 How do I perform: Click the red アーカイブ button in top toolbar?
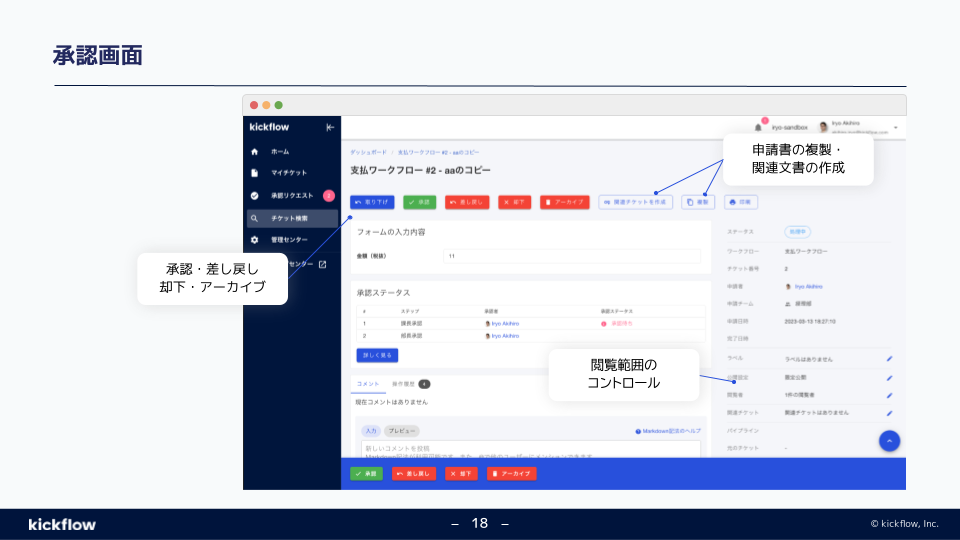(565, 202)
